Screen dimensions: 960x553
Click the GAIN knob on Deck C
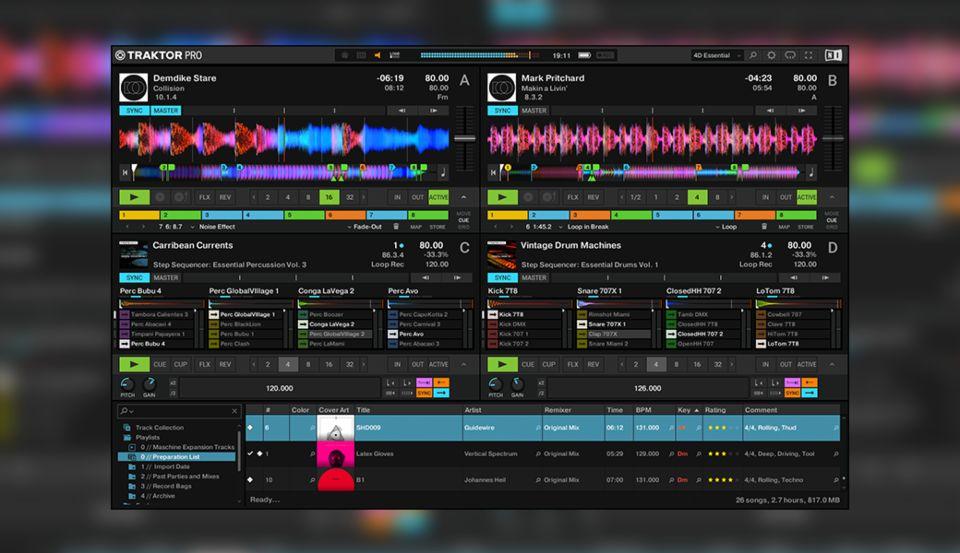[x=149, y=384]
